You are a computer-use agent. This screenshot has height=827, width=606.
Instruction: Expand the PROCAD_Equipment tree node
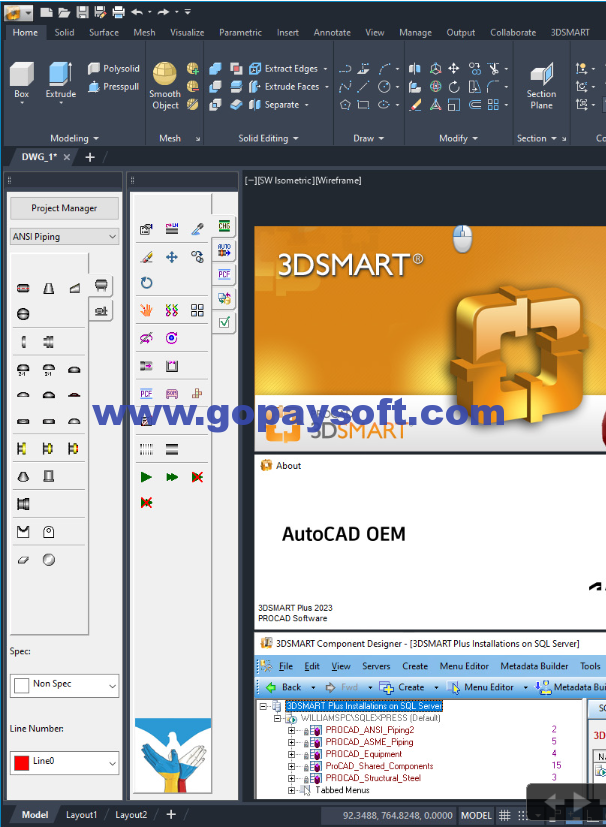coord(291,754)
